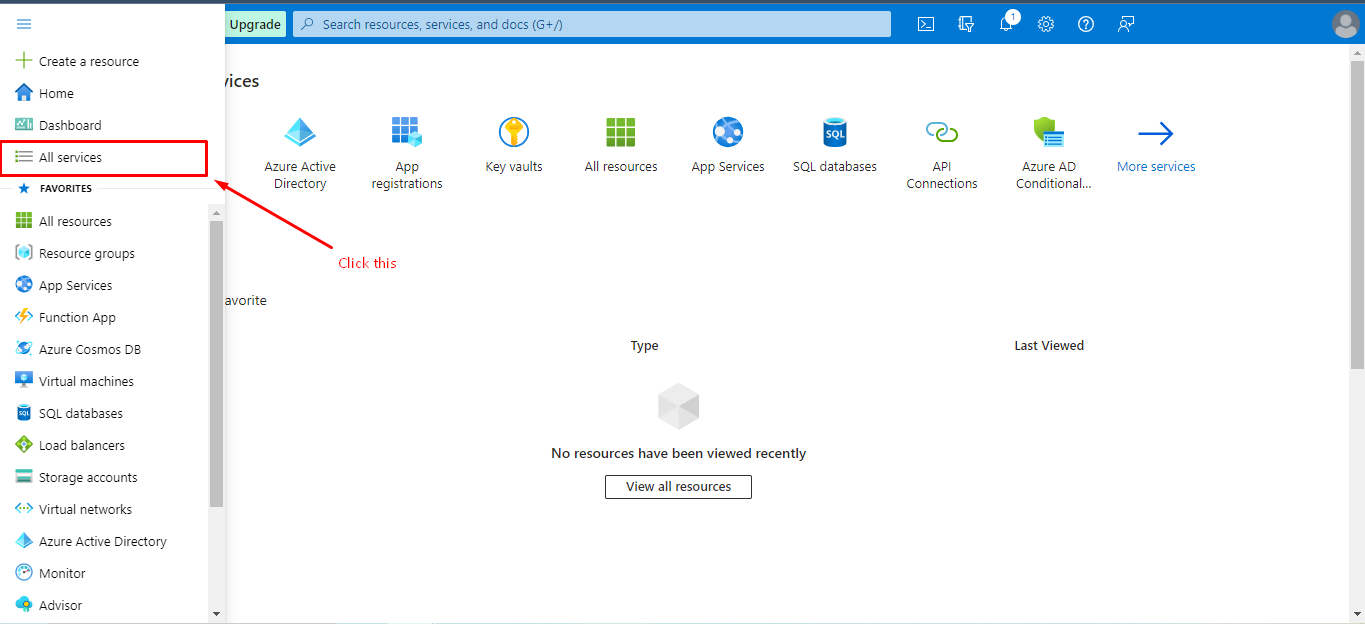The image size is (1365, 624).
Task: Click the page scrollbar down arrow
Action: tap(1356, 613)
